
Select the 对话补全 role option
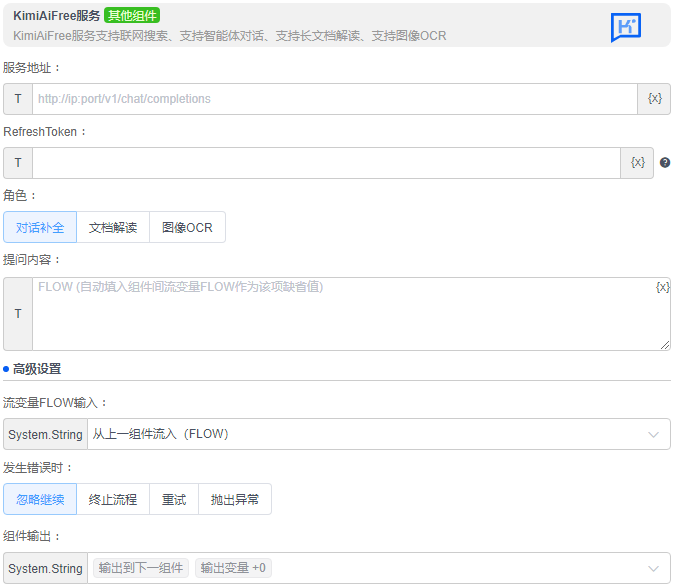click(40, 227)
